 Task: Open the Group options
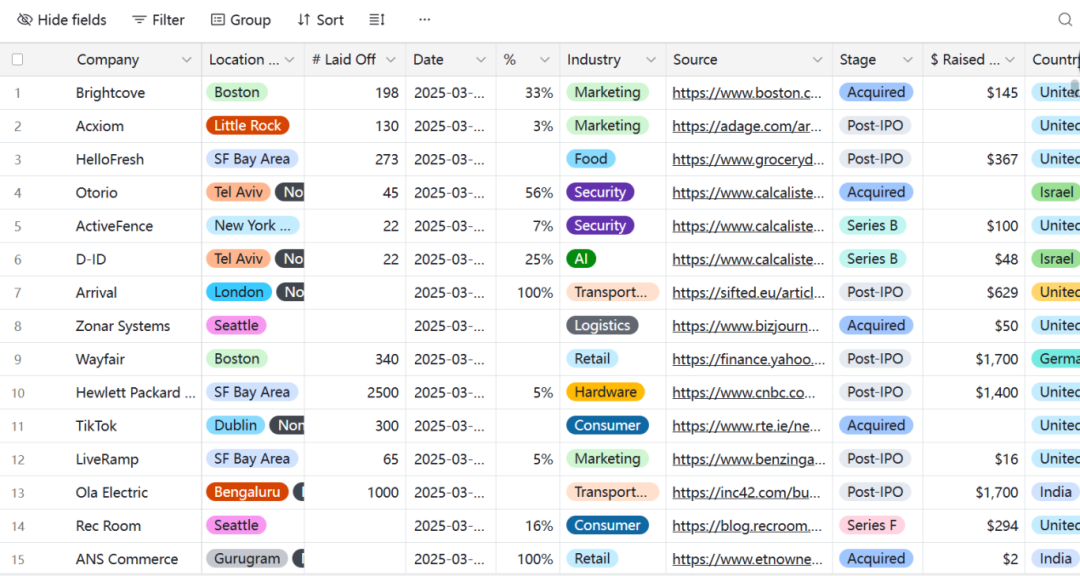241,20
